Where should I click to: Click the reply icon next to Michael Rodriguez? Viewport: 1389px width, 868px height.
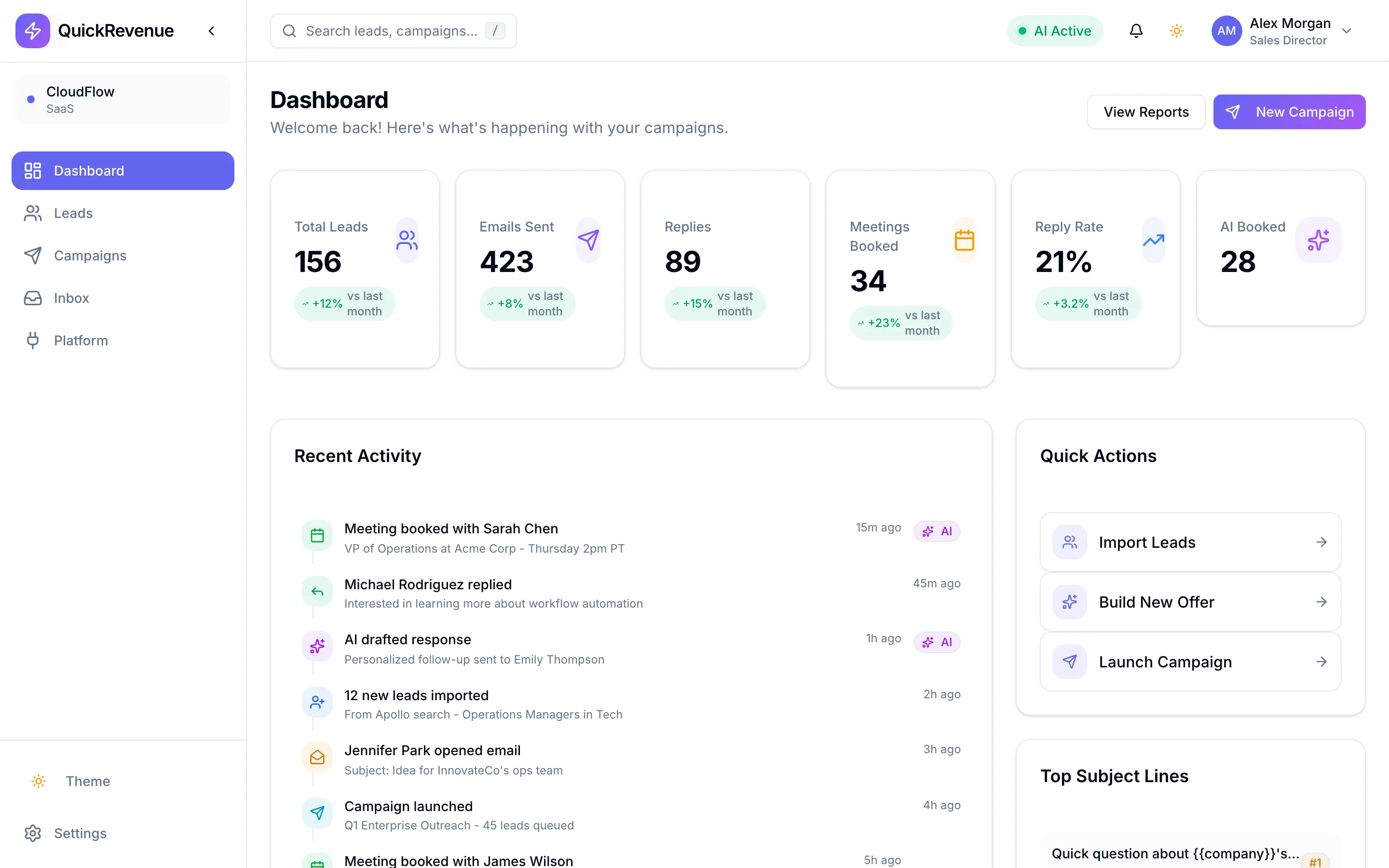click(x=317, y=591)
